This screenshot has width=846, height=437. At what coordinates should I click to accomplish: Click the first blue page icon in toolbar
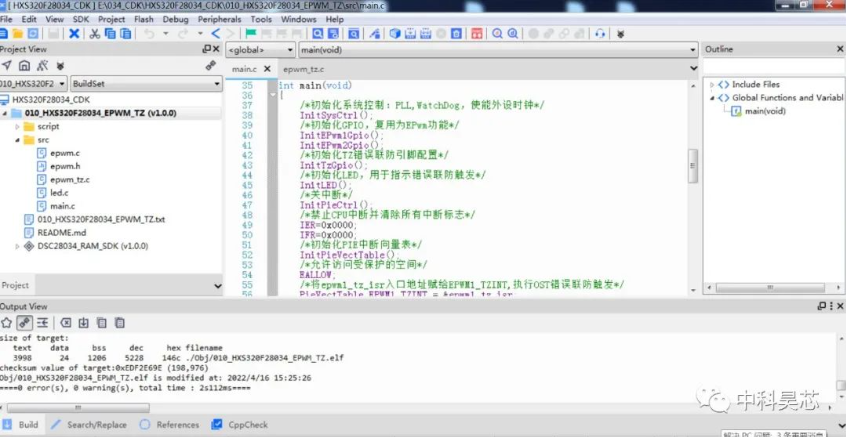[x=3, y=34]
